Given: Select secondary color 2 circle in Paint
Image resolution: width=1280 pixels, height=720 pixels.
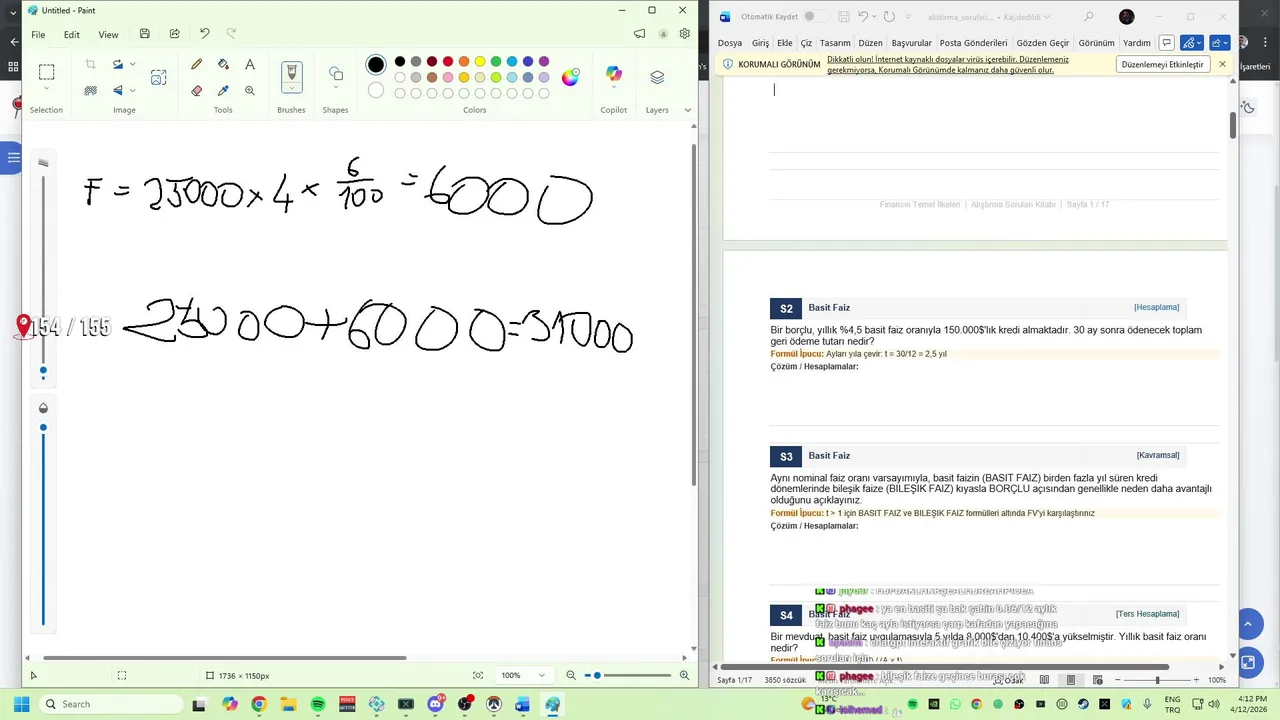Looking at the screenshot, I should (x=376, y=91).
